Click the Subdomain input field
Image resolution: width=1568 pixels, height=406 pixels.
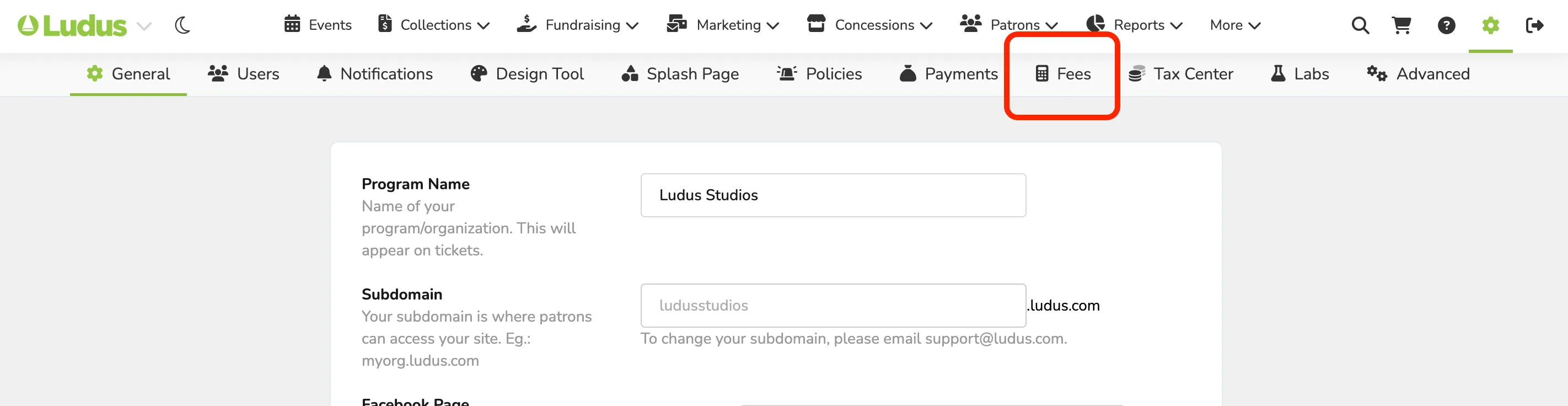click(x=833, y=306)
